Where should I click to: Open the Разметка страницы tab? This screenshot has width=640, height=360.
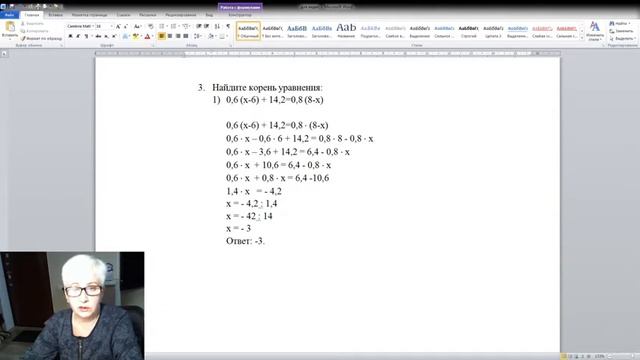(x=89, y=15)
